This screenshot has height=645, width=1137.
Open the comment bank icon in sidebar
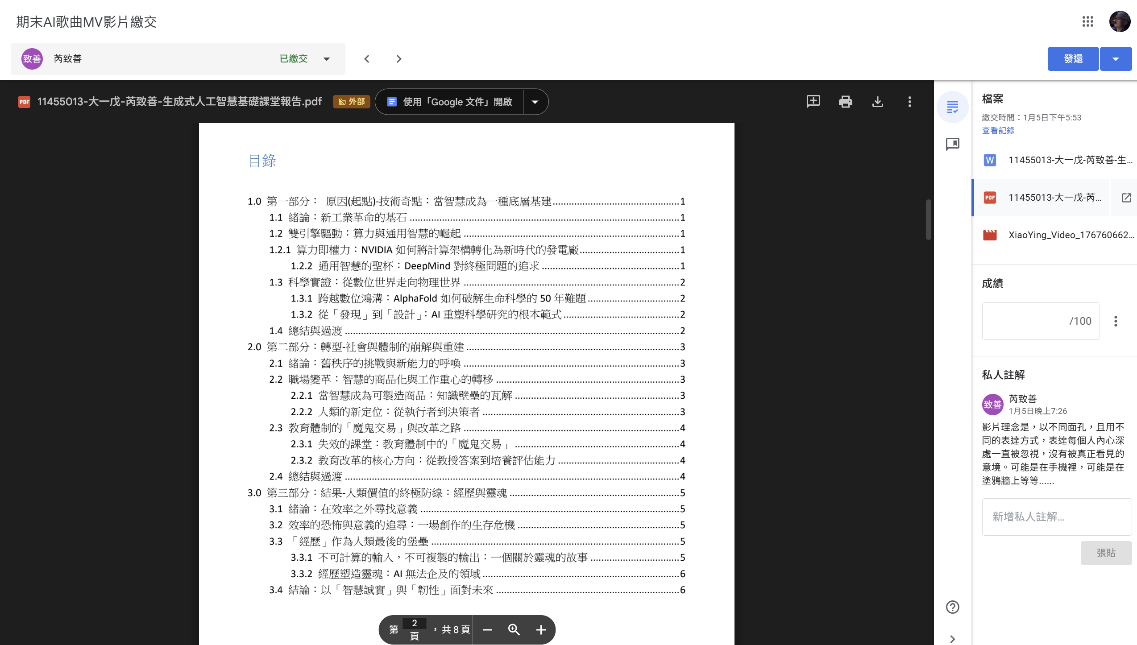coord(952,144)
